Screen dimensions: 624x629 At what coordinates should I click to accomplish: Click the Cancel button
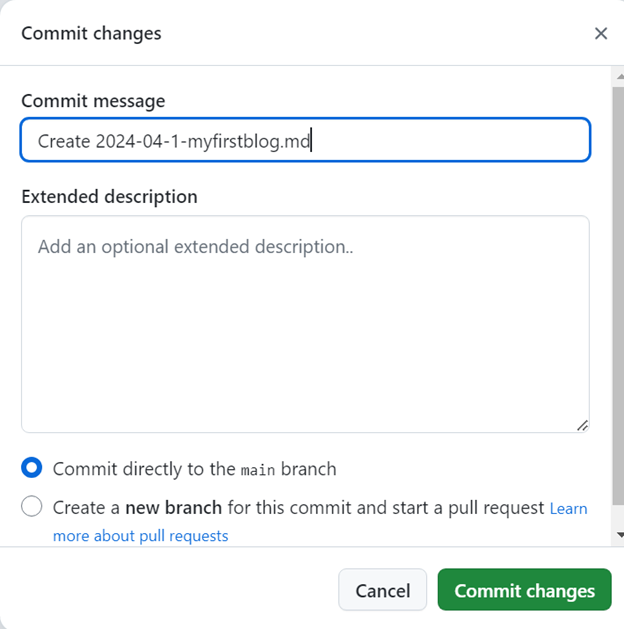383,590
